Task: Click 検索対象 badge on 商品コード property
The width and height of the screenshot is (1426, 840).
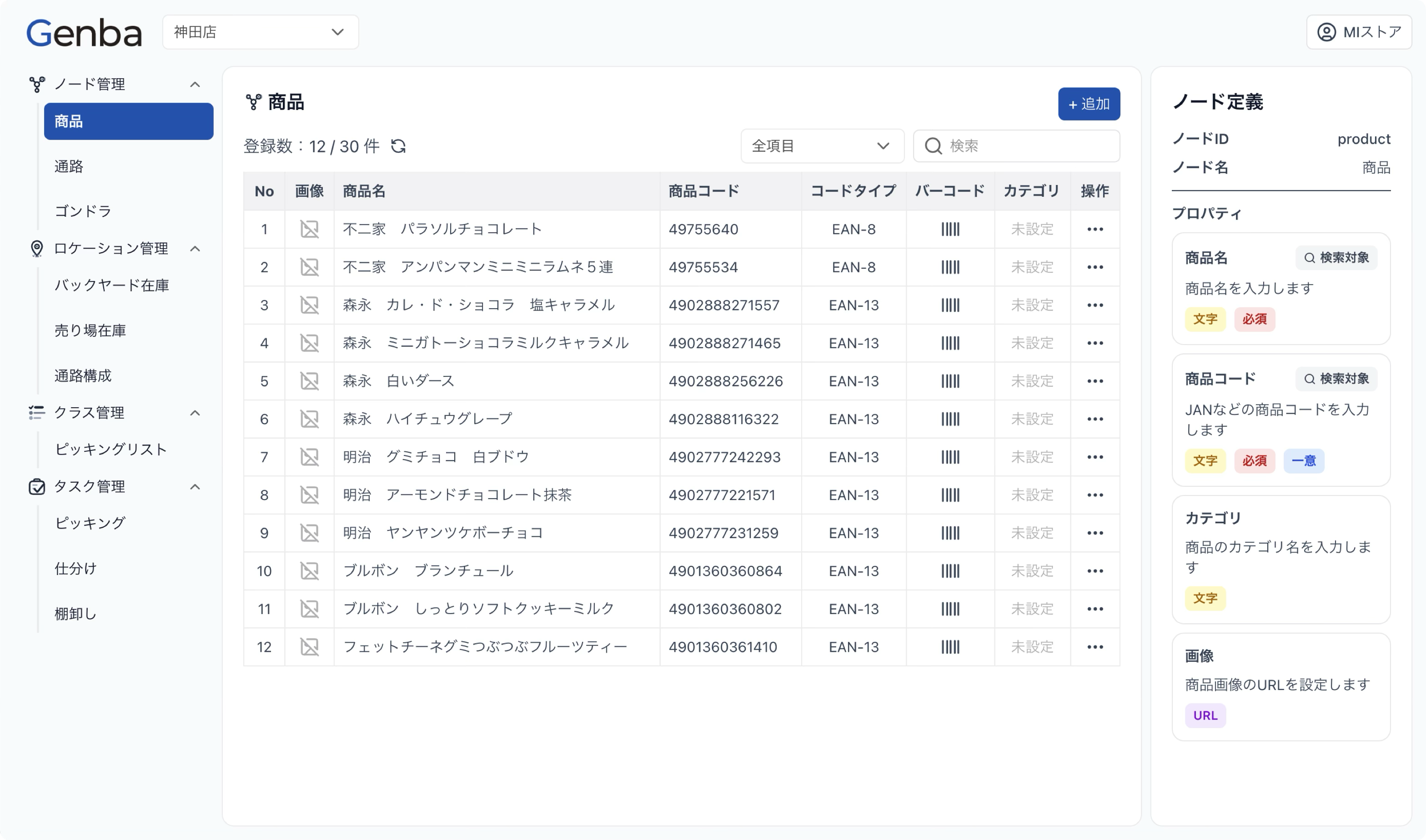Action: [x=1336, y=379]
